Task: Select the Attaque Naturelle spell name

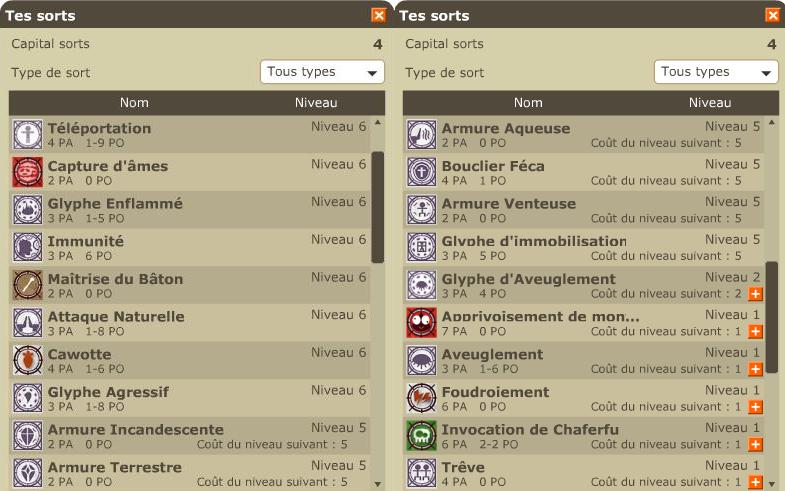Action: (x=116, y=317)
